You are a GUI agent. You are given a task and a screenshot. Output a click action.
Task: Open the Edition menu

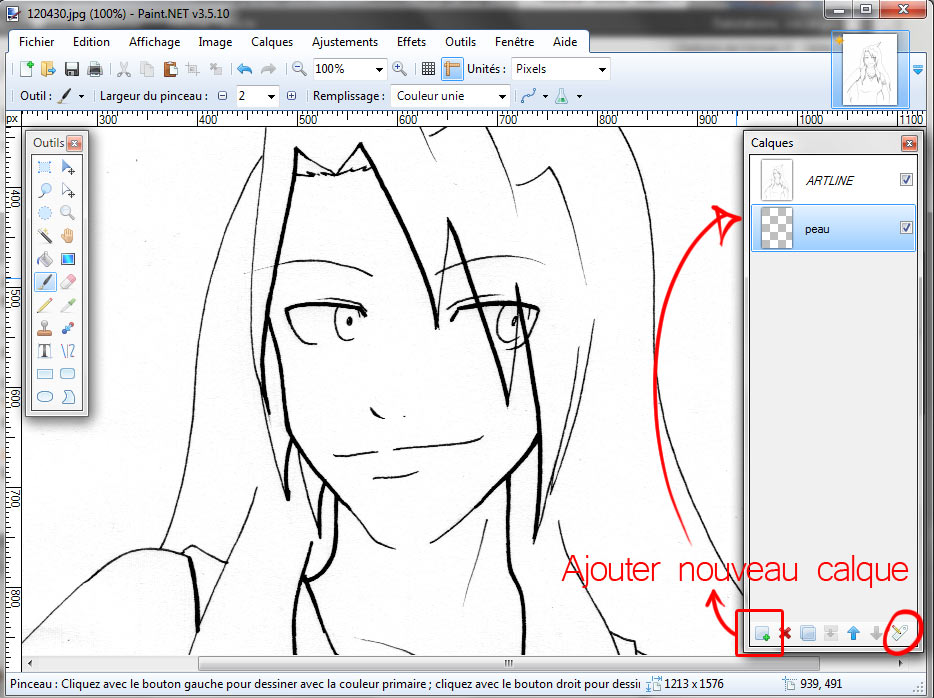pos(91,42)
